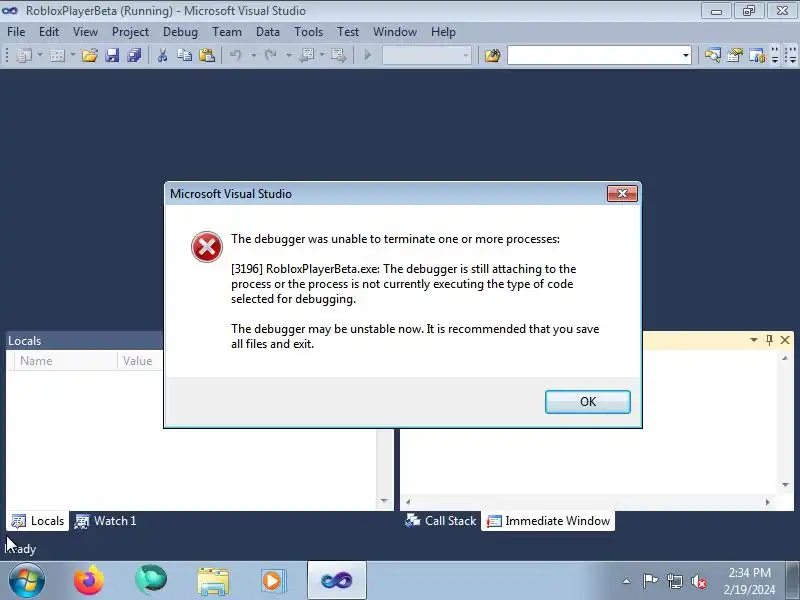
Task: Open the Data menu
Action: pyautogui.click(x=268, y=32)
